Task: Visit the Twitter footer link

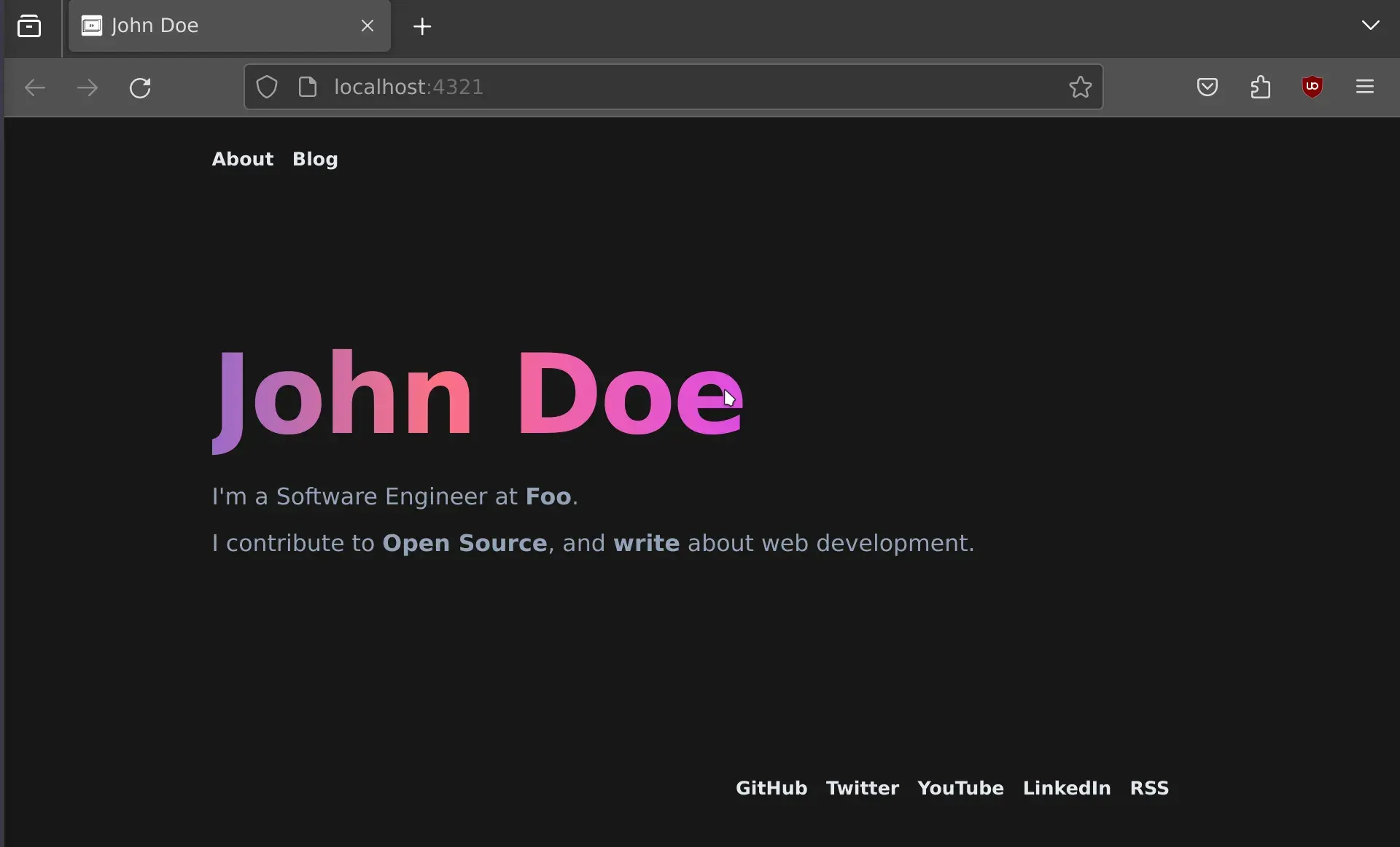Action: click(x=863, y=788)
